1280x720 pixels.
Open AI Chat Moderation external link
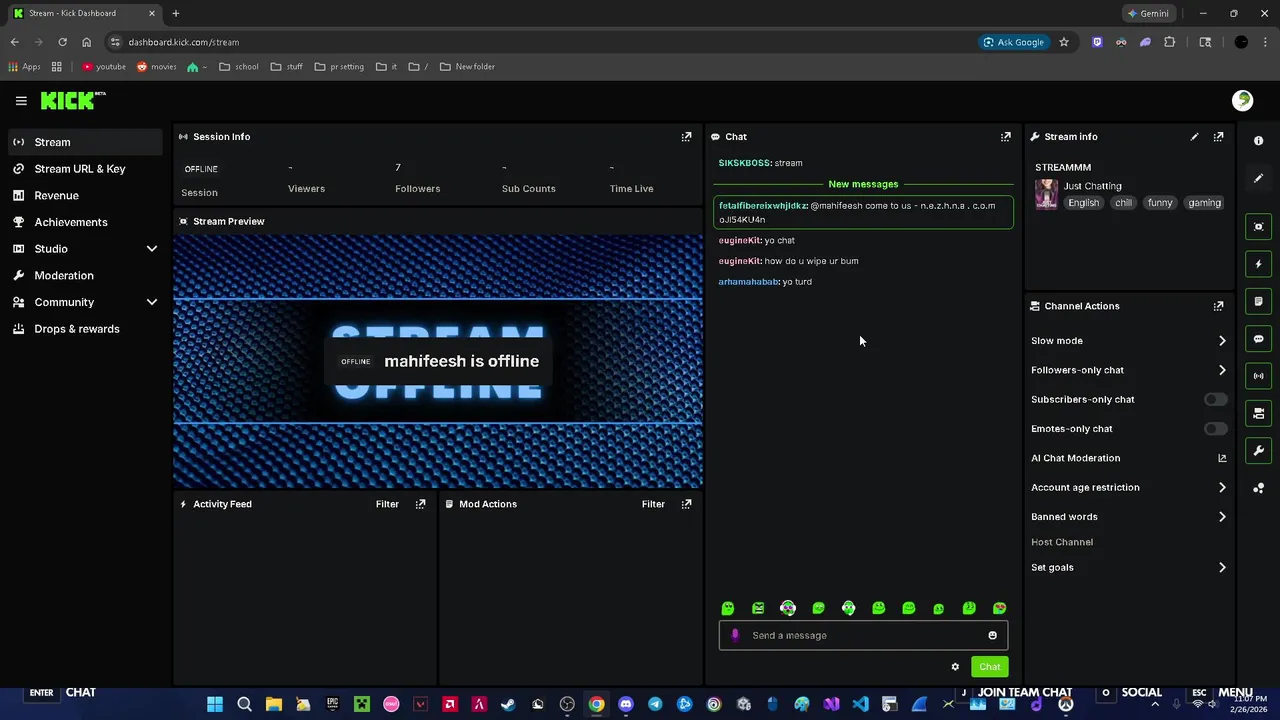click(x=1222, y=458)
